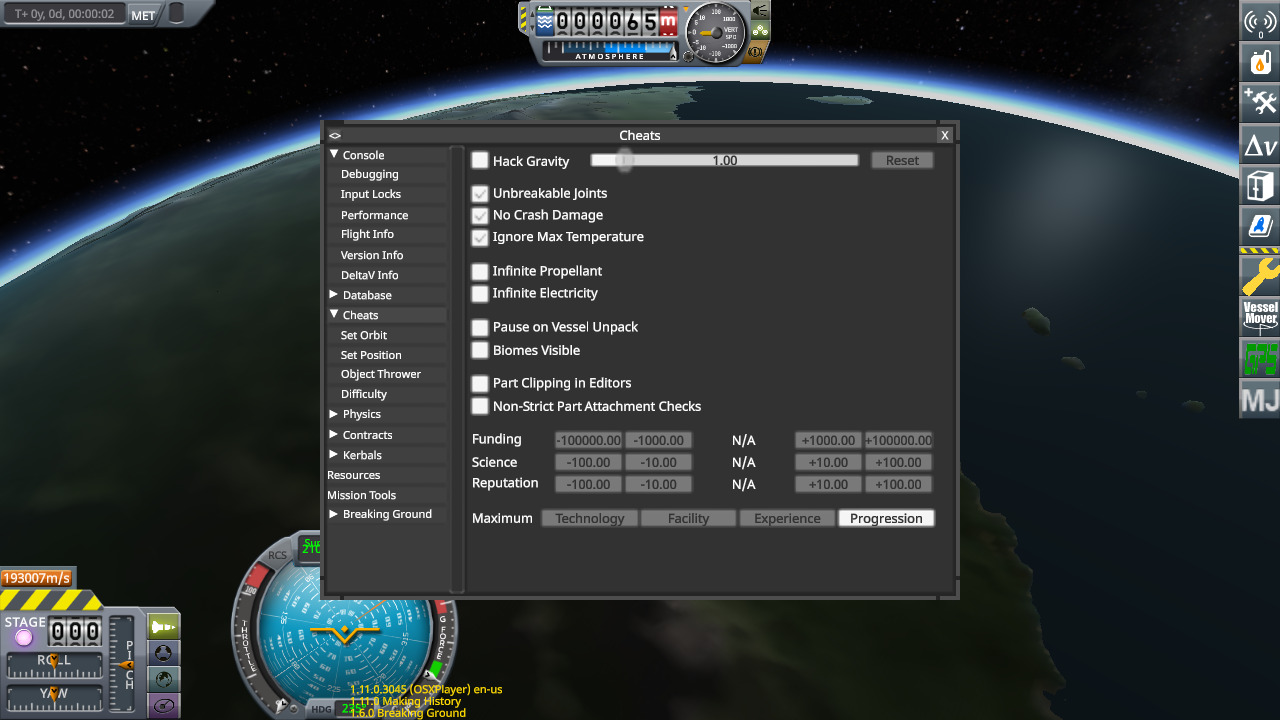
Task: Toggle the Ignore Max Temperature checkbox
Action: [x=480, y=237]
